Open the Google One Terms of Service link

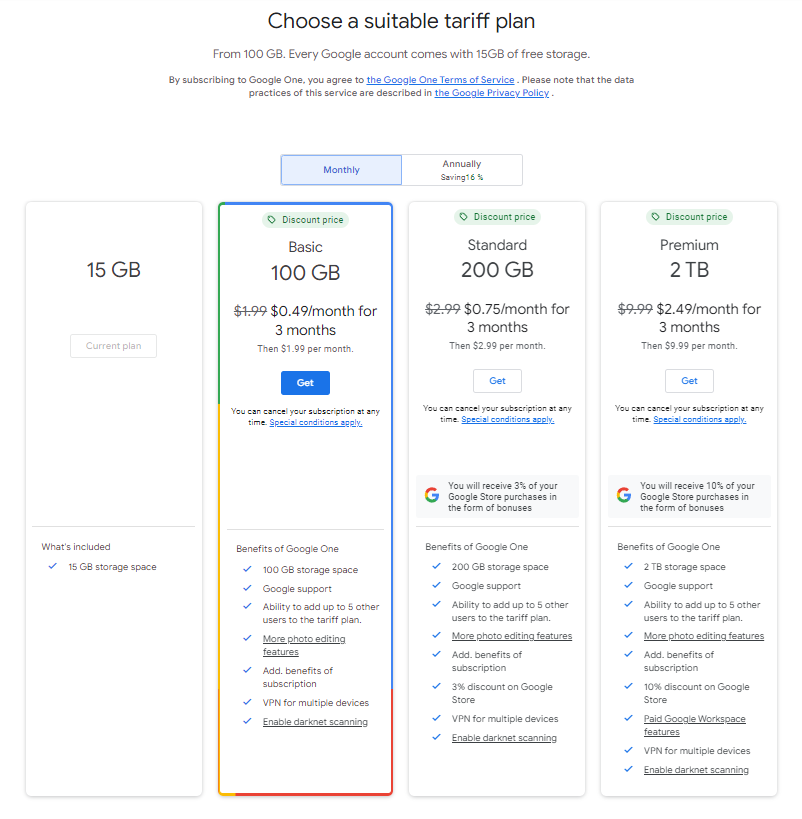coord(440,80)
